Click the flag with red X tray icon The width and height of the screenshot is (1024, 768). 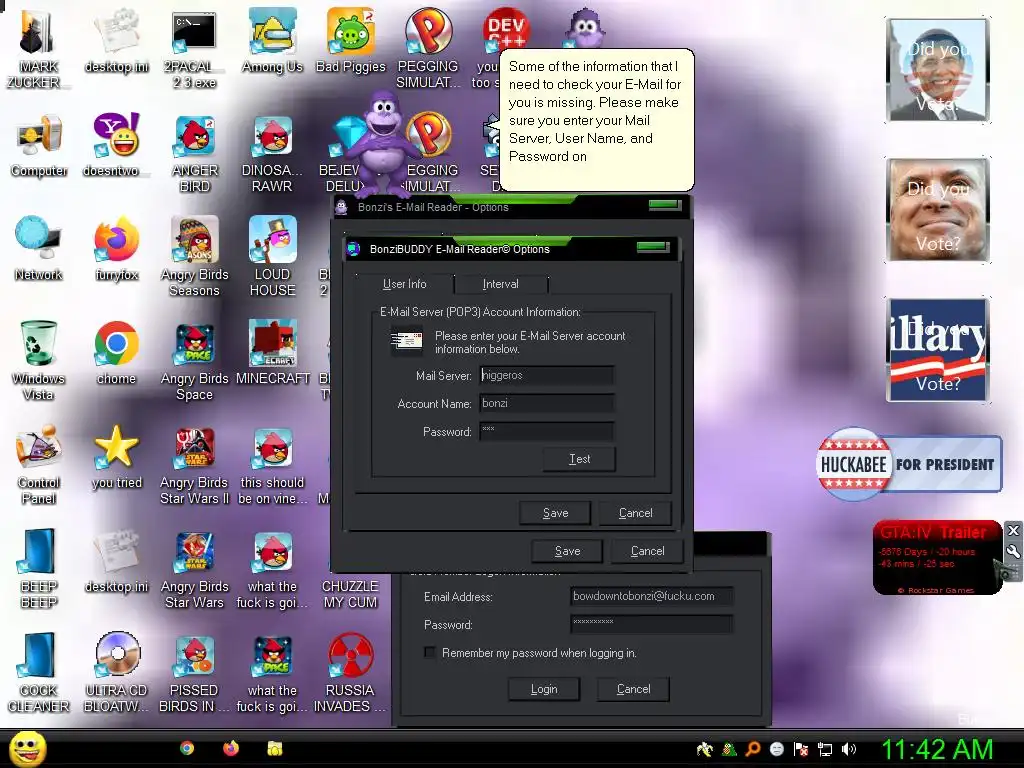coord(801,749)
